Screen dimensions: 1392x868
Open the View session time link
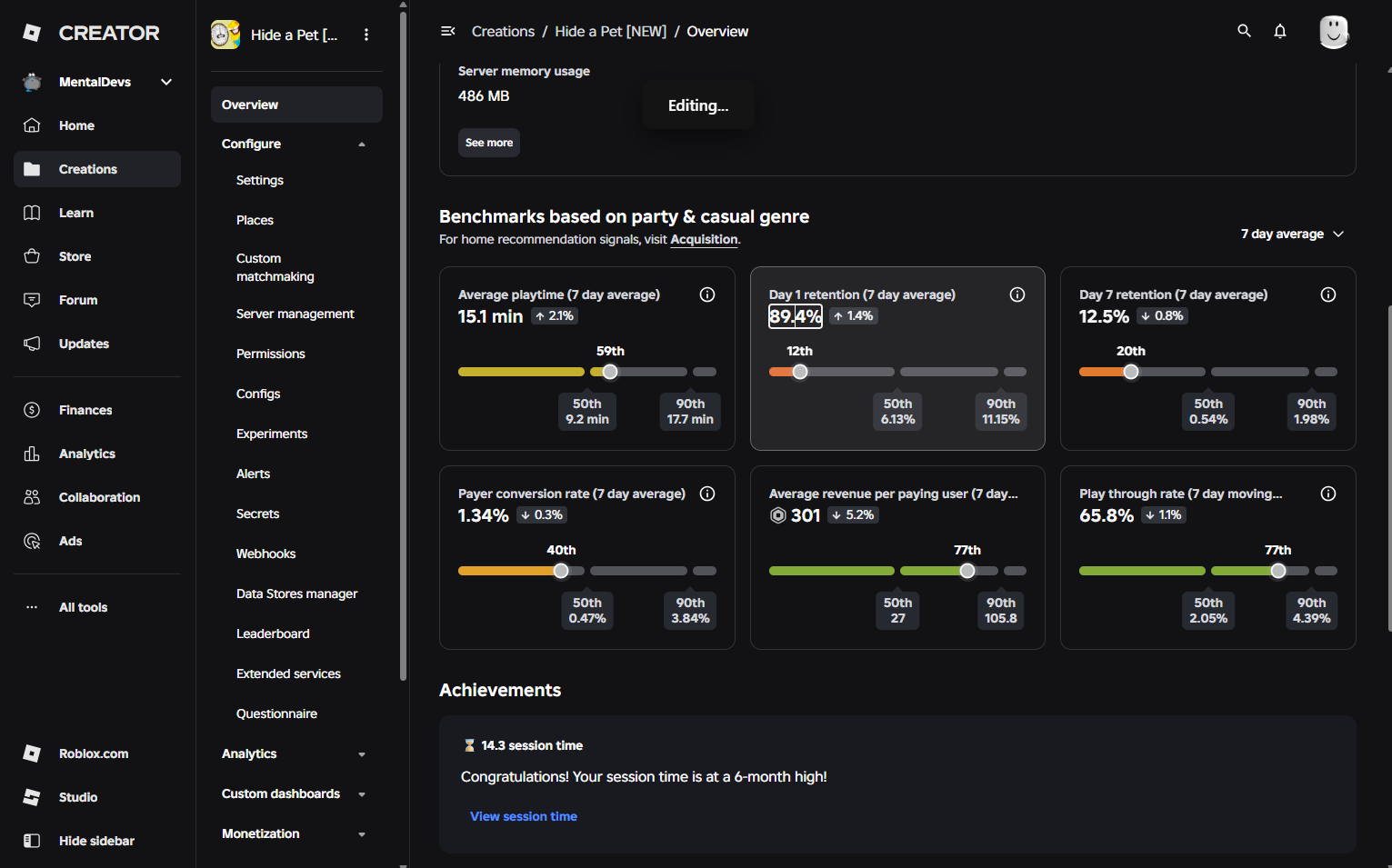tap(524, 816)
